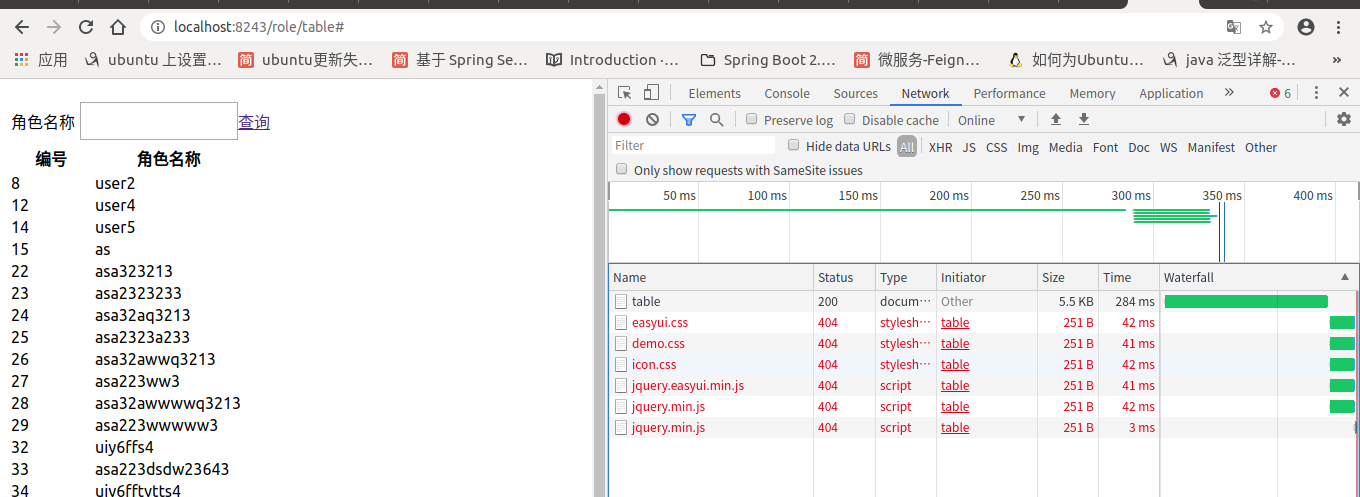This screenshot has width=1360, height=497.
Task: Enable the Preserve log checkbox
Action: (752, 119)
